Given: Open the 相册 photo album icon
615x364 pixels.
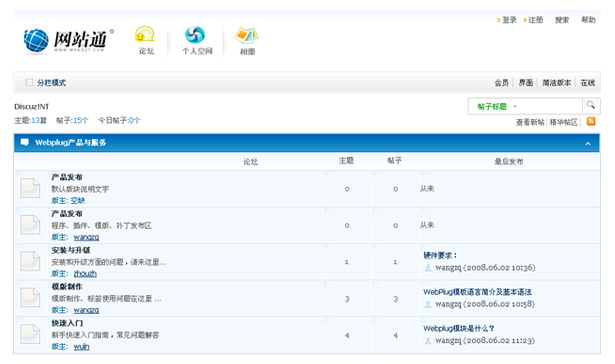Looking at the screenshot, I should [x=246, y=35].
